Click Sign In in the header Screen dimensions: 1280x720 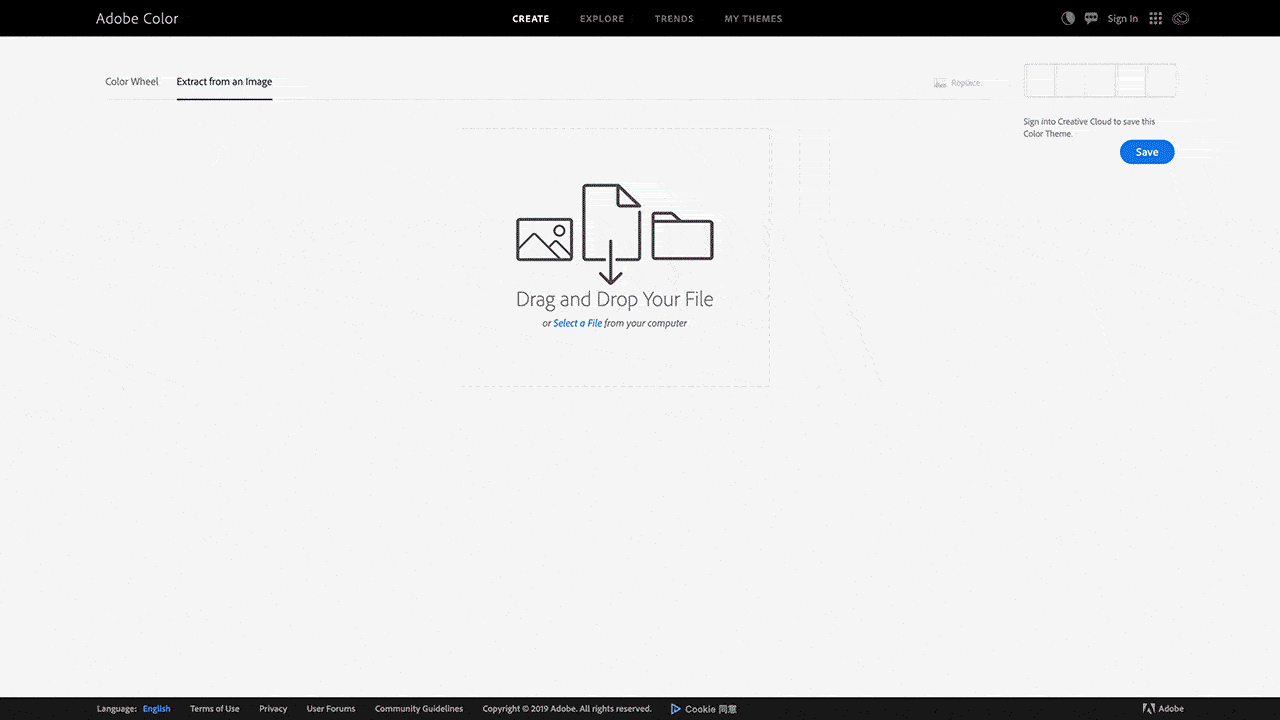point(1122,19)
